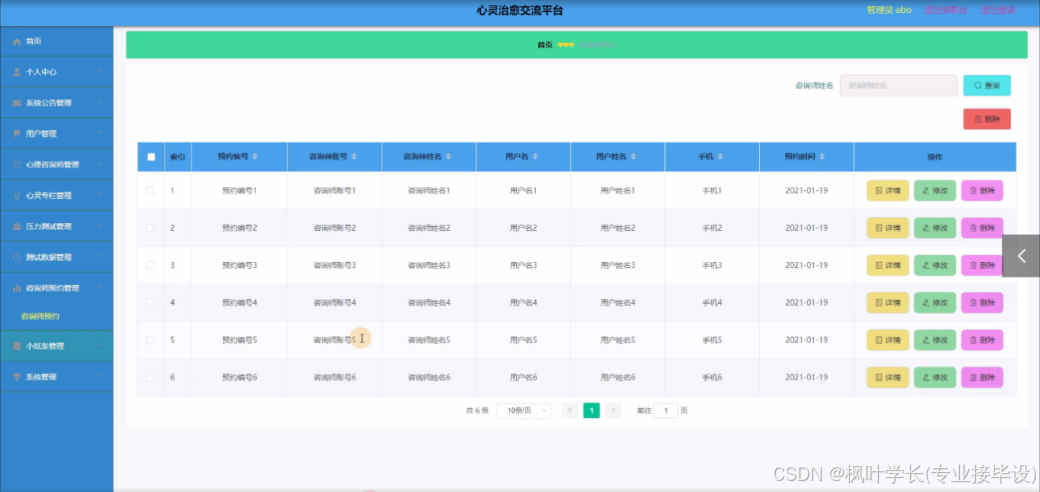Check the checkbox for row 预约编号1
This screenshot has height=492, width=1040.
[151, 190]
